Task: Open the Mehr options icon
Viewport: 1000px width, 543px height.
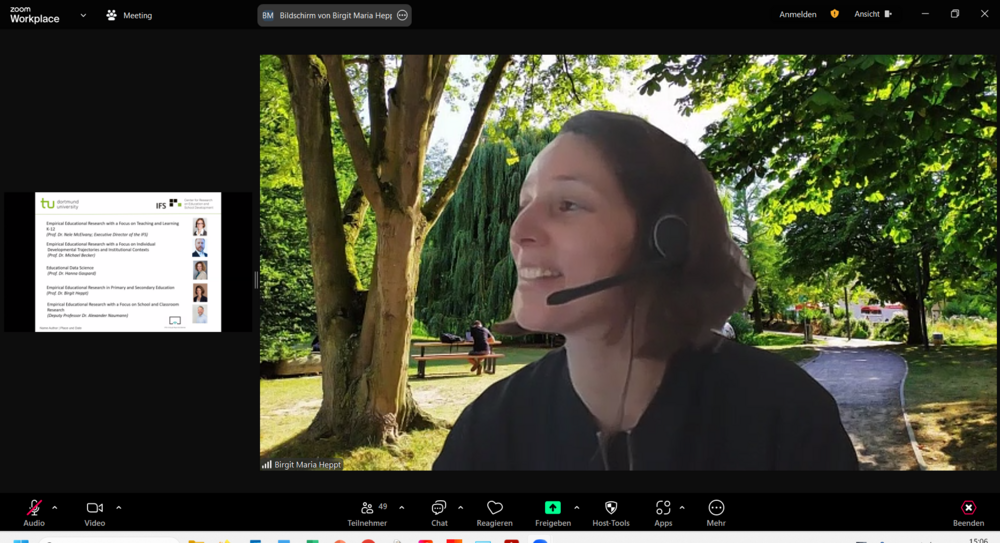Action: click(716, 508)
